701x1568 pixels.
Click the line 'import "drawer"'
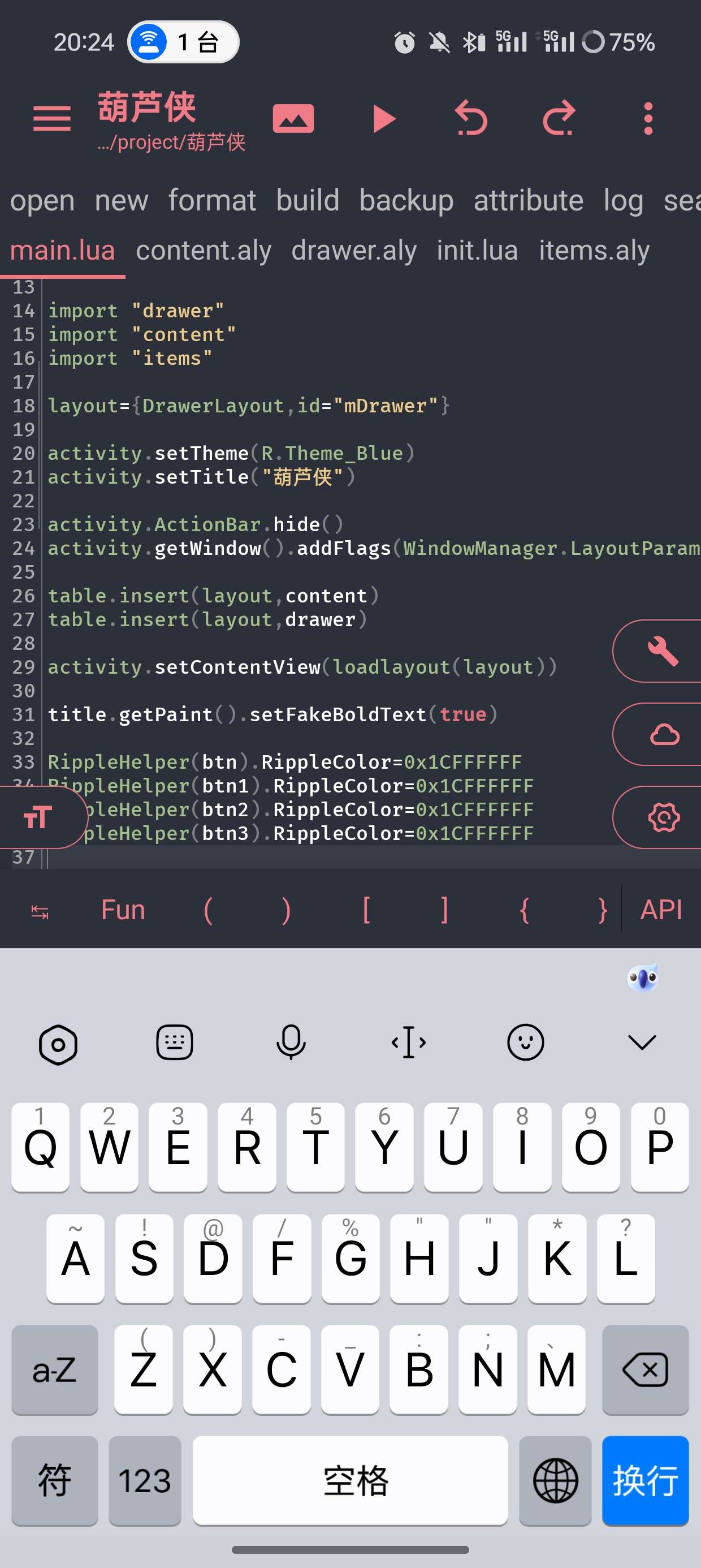[x=136, y=311]
